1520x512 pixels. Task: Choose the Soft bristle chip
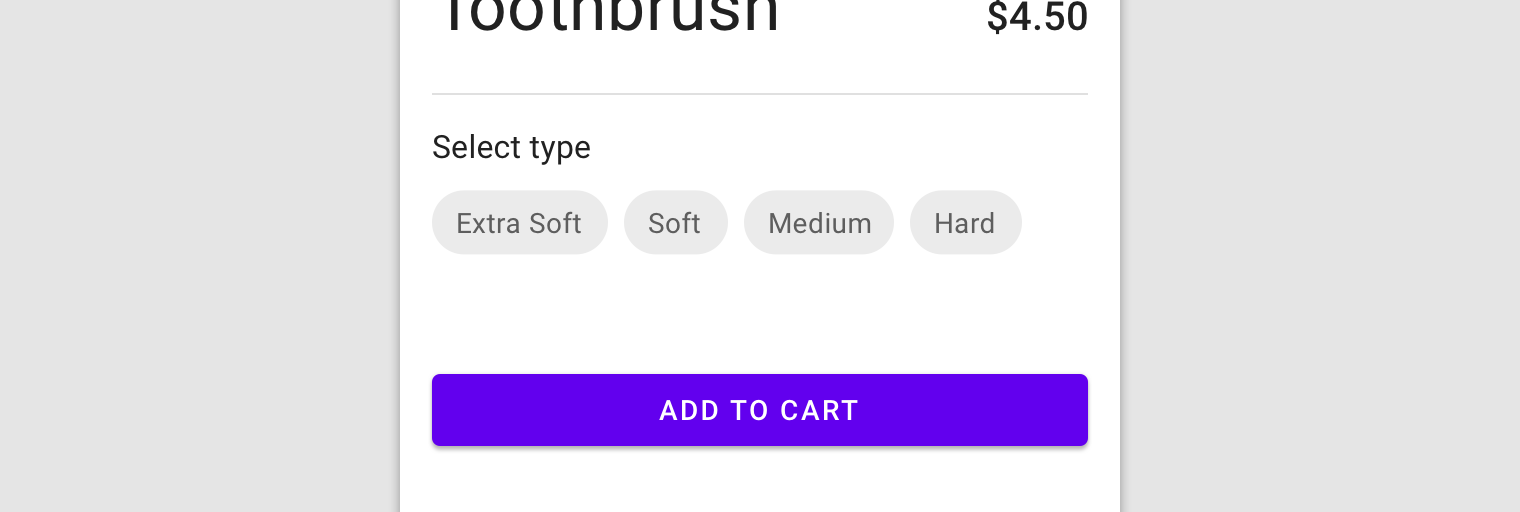(x=675, y=222)
